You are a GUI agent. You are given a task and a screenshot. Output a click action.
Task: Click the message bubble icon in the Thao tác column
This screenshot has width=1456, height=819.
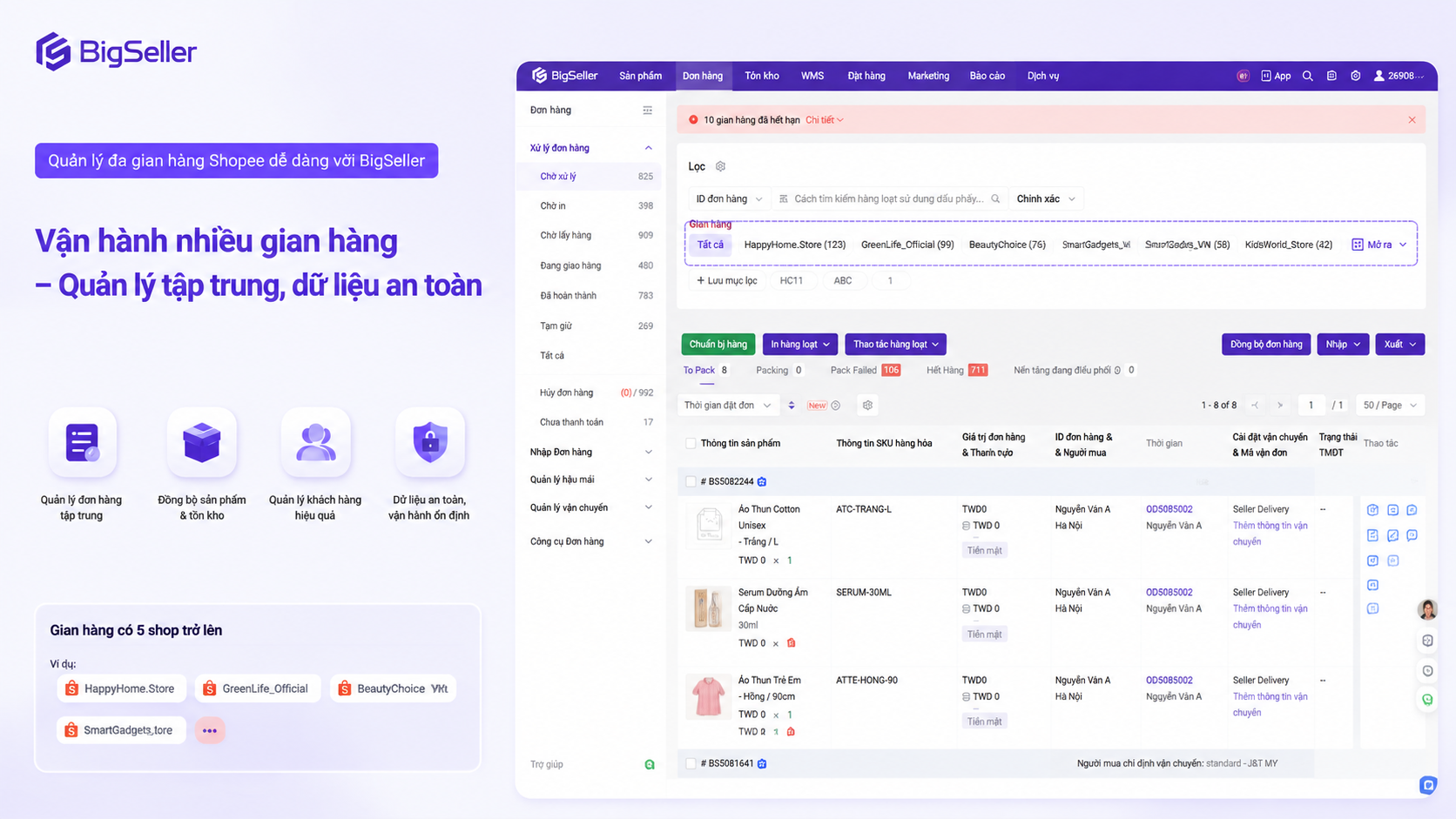(x=1412, y=535)
